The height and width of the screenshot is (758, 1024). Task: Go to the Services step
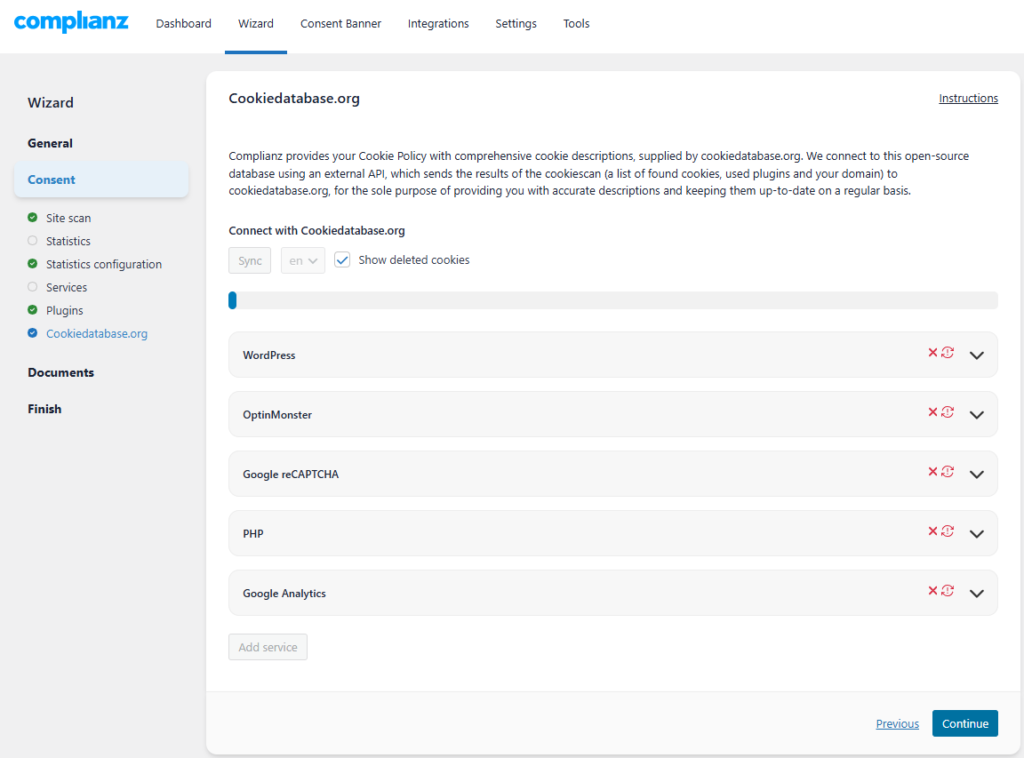[67, 287]
